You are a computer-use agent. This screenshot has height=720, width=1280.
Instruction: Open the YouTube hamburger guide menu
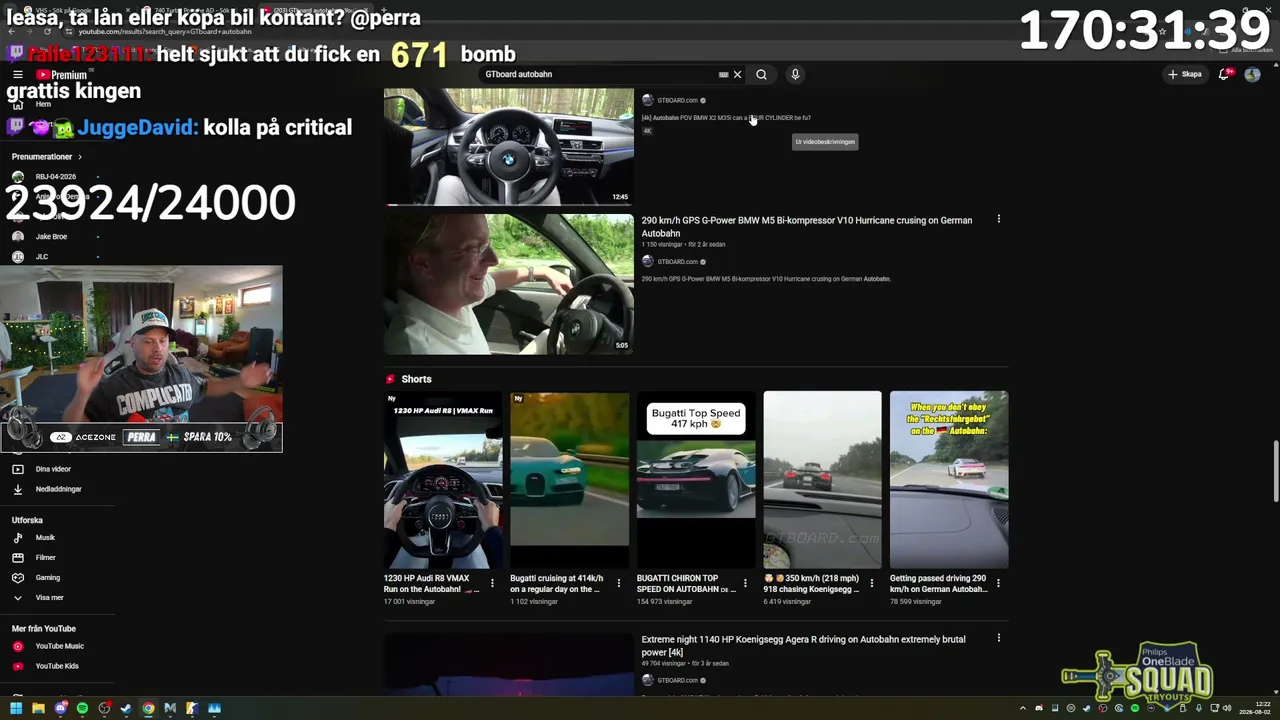coord(17,75)
